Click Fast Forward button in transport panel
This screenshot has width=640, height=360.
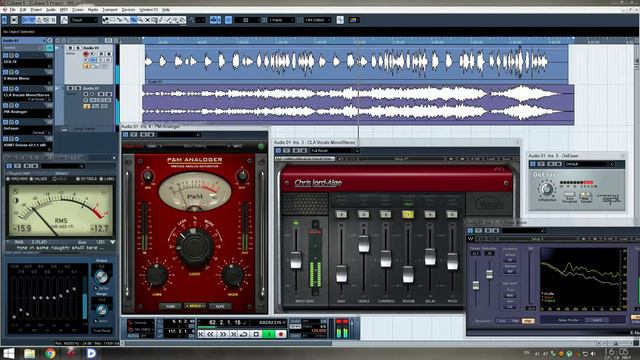tap(223, 334)
